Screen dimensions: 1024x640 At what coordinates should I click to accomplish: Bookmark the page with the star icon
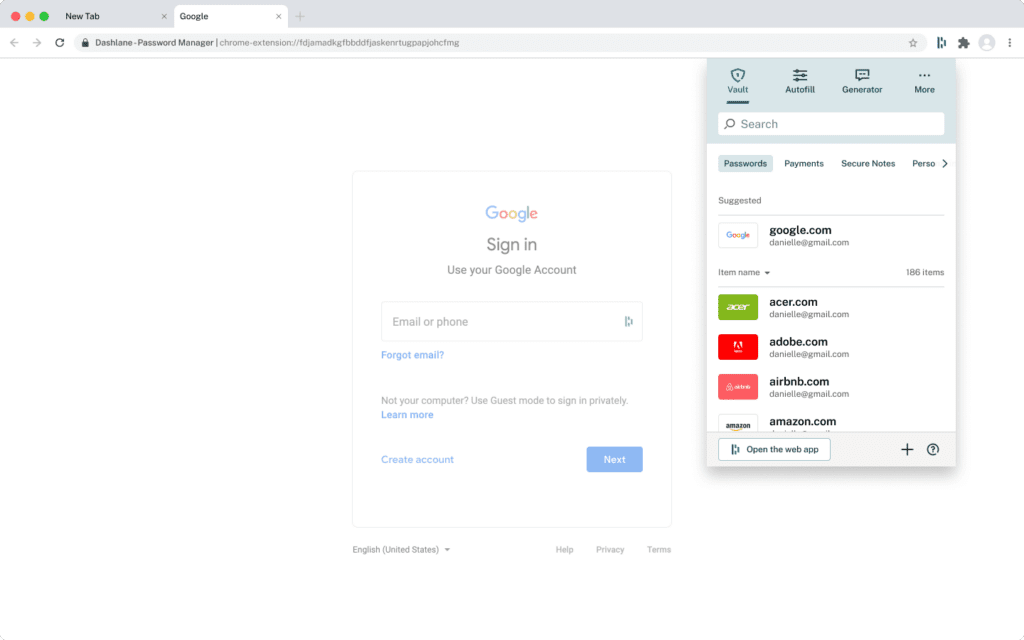point(913,44)
